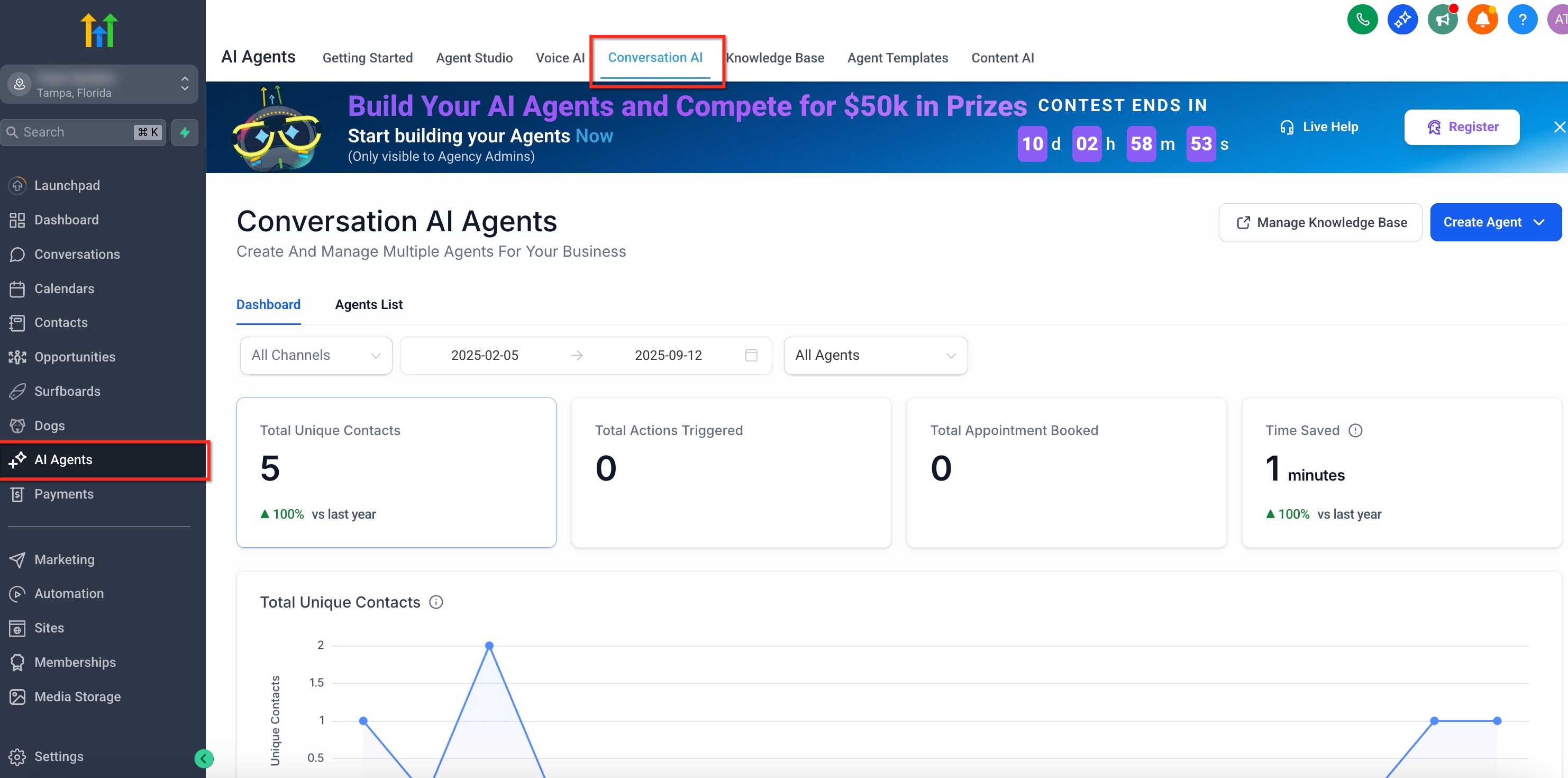The image size is (1568, 778).
Task: Click info icon beside Total Unique Contacts chart
Action: pyautogui.click(x=436, y=602)
